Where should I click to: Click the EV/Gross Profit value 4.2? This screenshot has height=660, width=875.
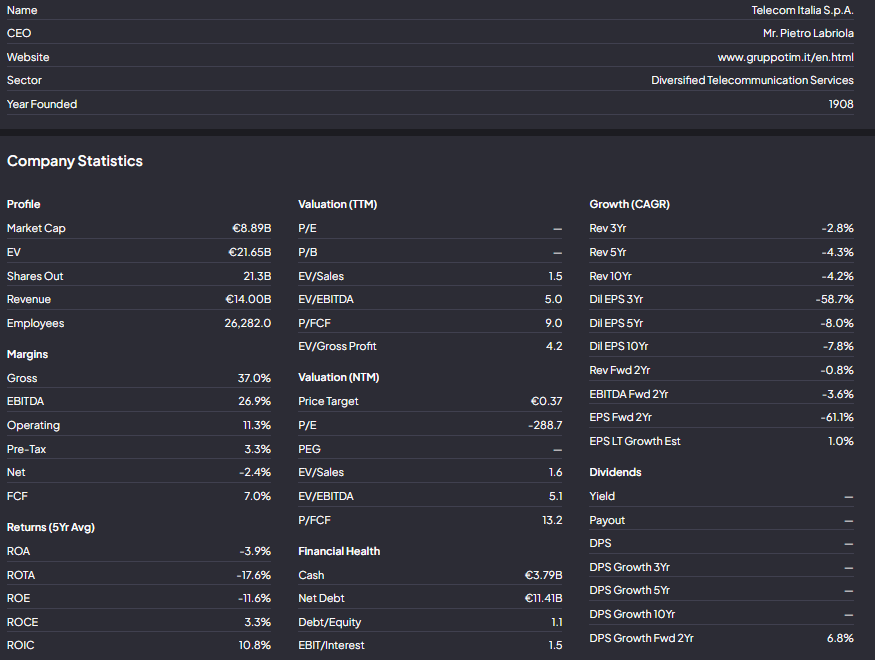pos(554,346)
